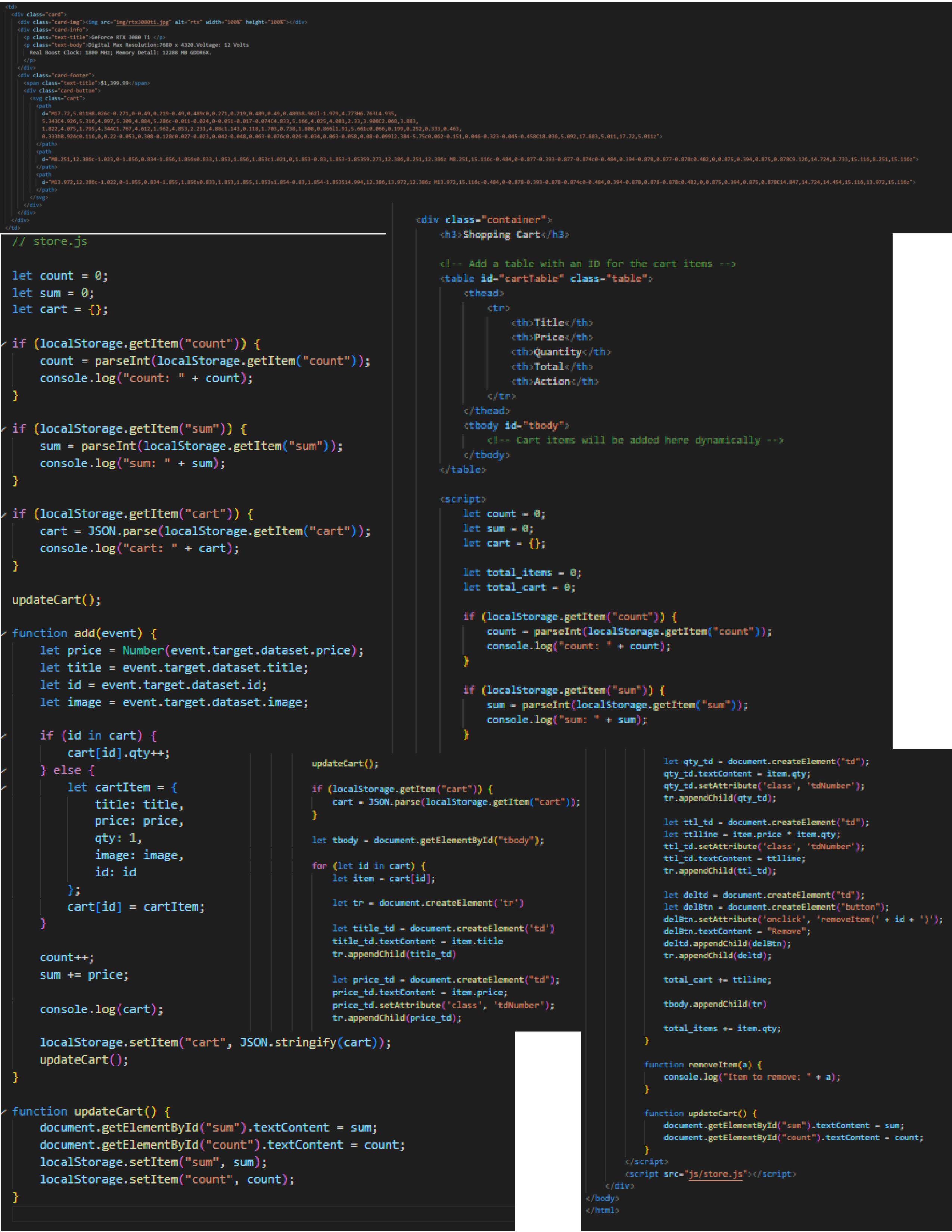Fold the 'if (id in cart)' block
The width and height of the screenshot is (952, 1232).
click(x=3, y=736)
